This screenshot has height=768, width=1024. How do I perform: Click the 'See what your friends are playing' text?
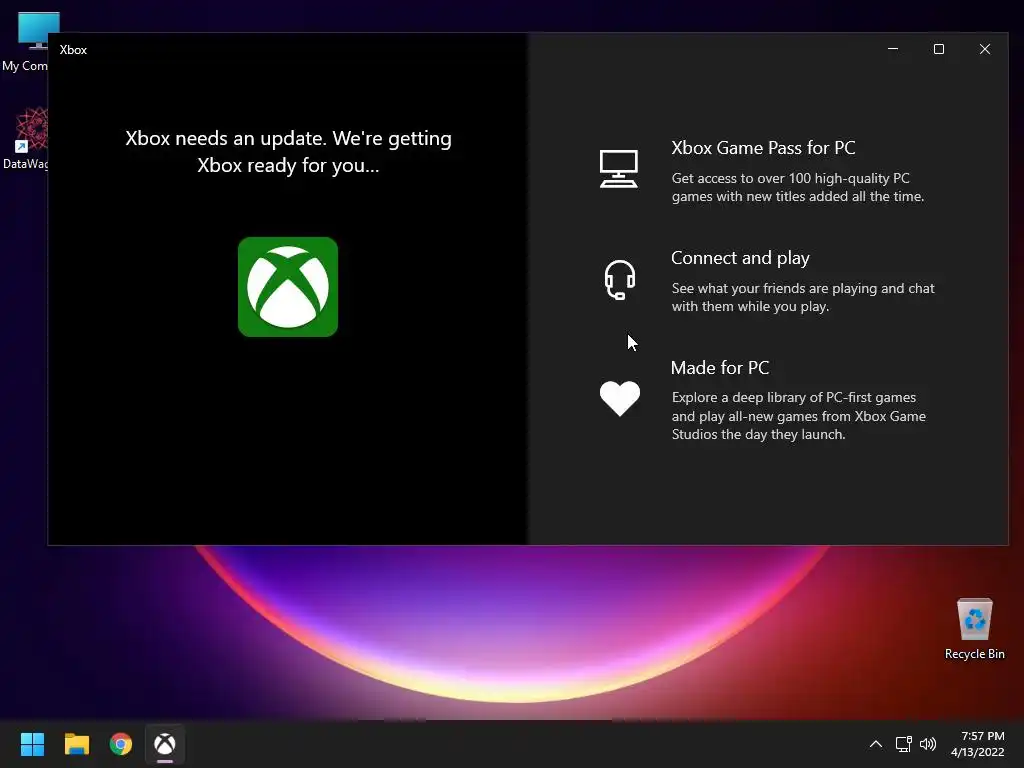[803, 297]
